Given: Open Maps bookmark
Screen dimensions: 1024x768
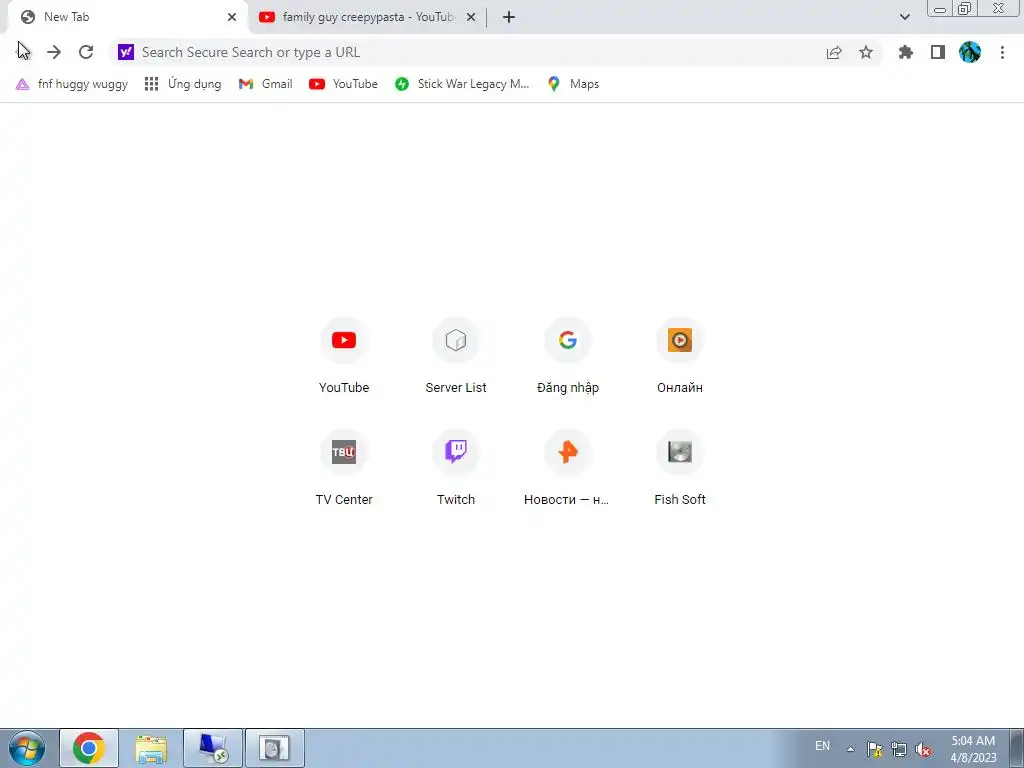Looking at the screenshot, I should click(x=573, y=84).
